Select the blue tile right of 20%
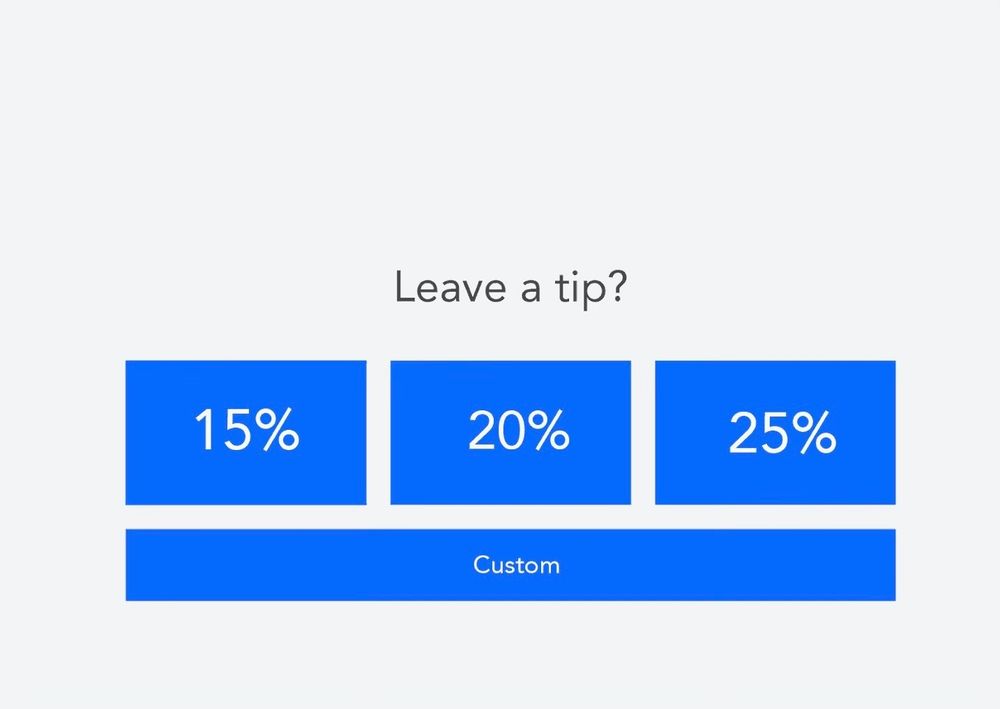Screen dimensions: 1000x709 tap(775, 432)
